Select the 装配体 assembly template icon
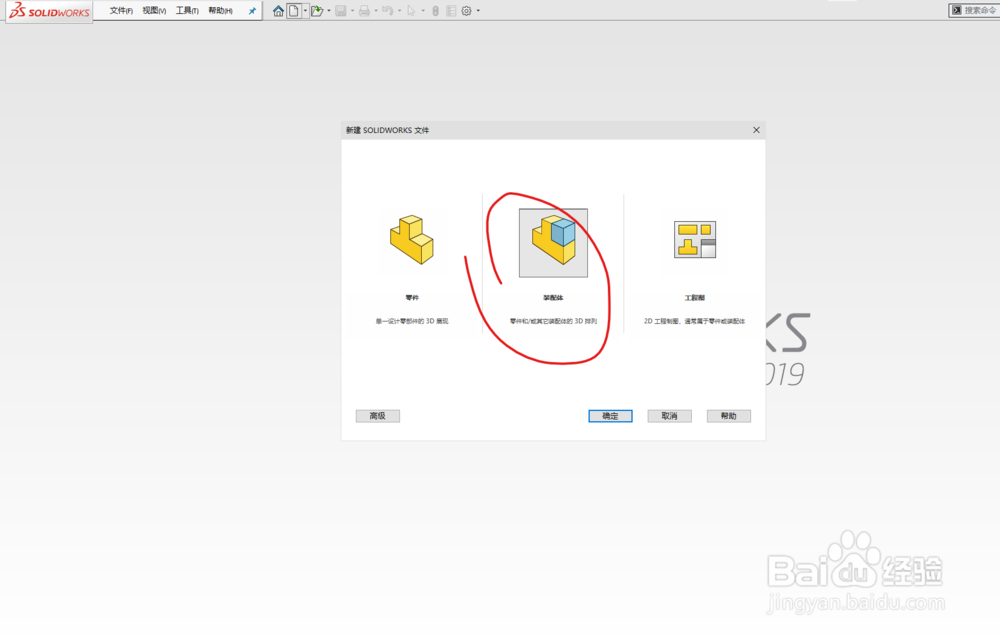 (x=553, y=242)
